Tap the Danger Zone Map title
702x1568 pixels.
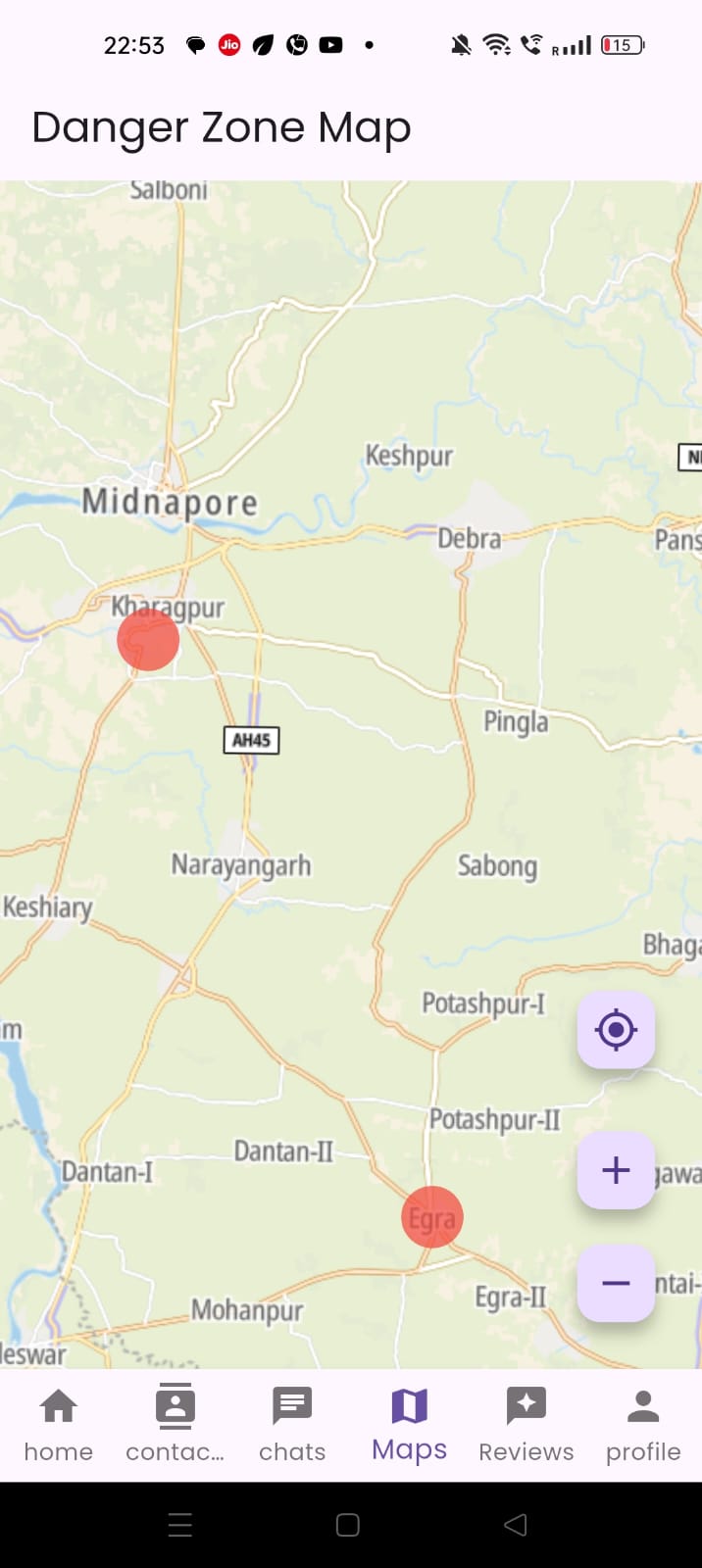(222, 128)
